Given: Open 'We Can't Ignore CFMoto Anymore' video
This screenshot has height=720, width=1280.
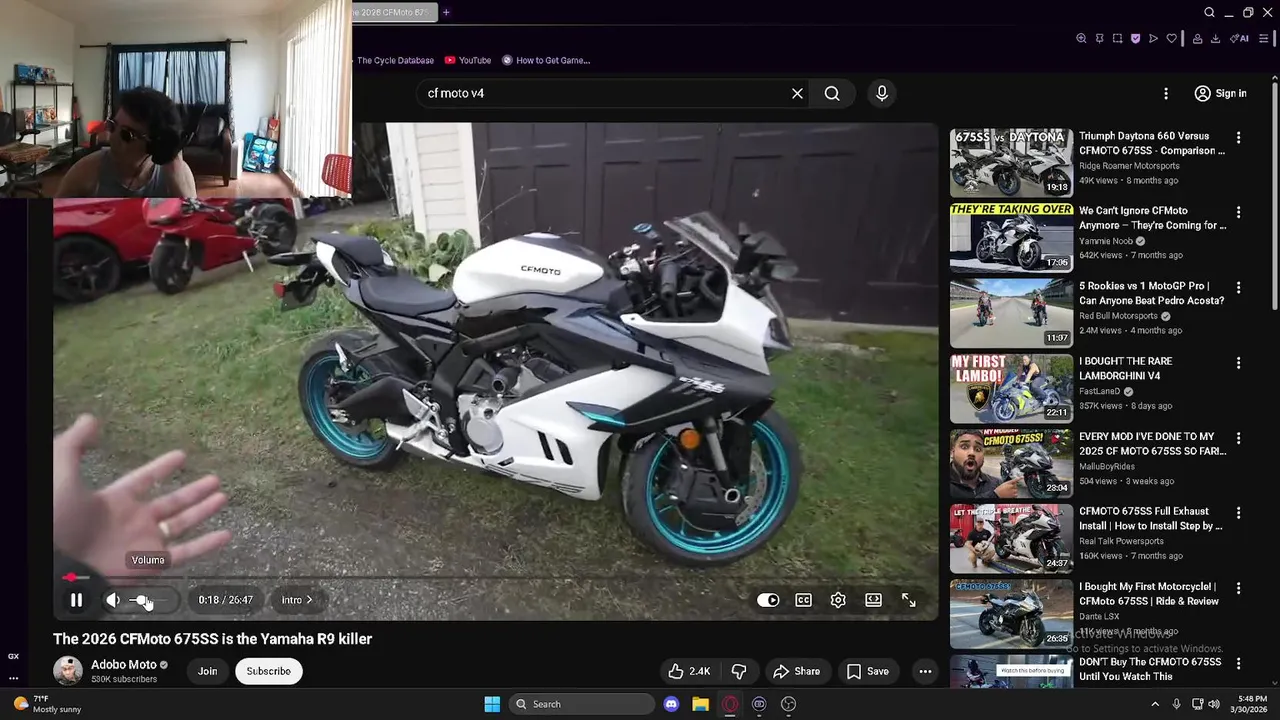Looking at the screenshot, I should (x=1152, y=218).
